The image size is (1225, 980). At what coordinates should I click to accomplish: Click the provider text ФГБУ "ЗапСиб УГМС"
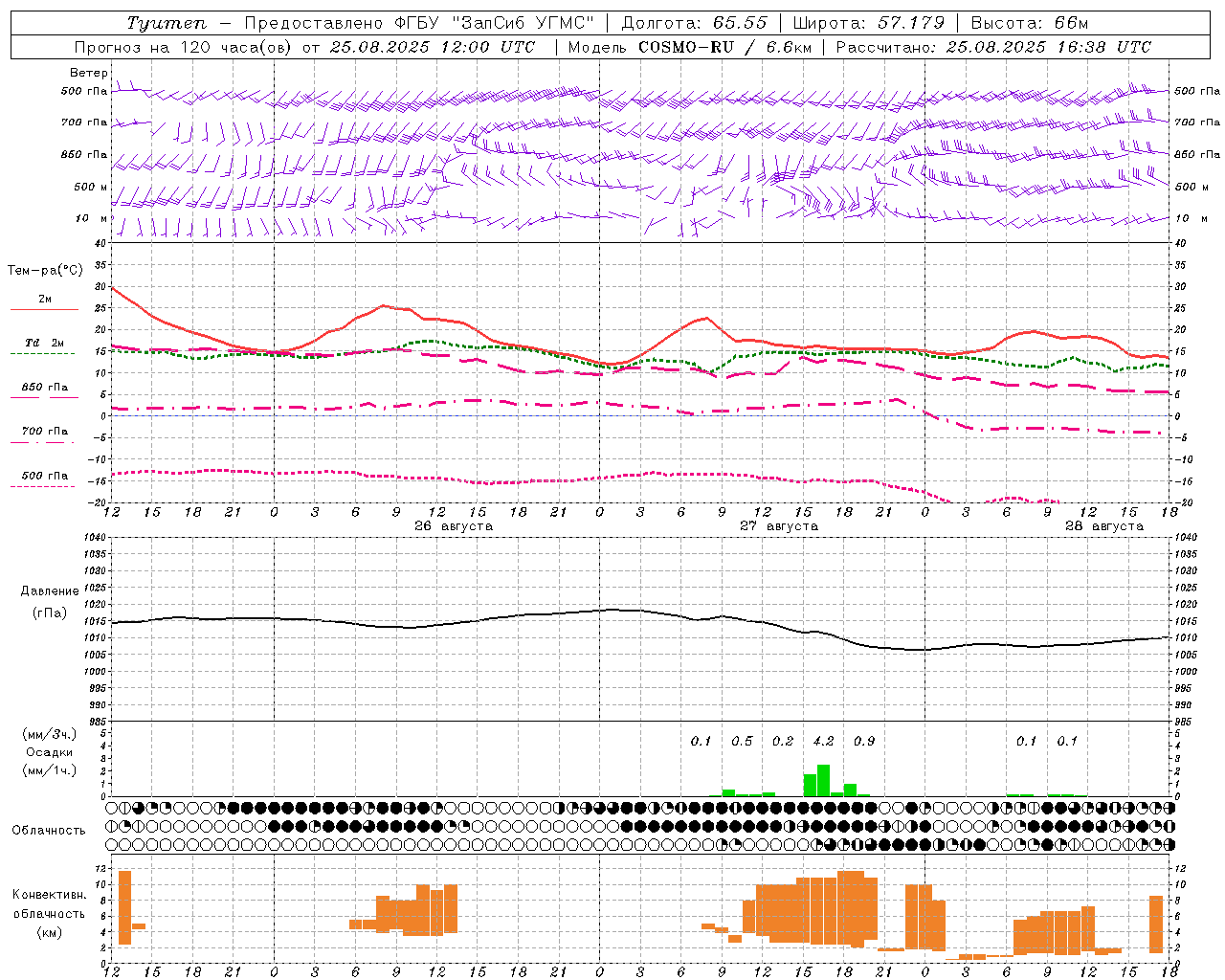pyautogui.click(x=494, y=23)
